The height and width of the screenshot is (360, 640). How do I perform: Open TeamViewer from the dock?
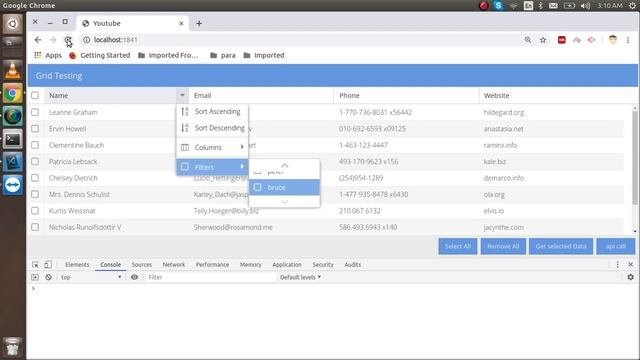point(13,184)
